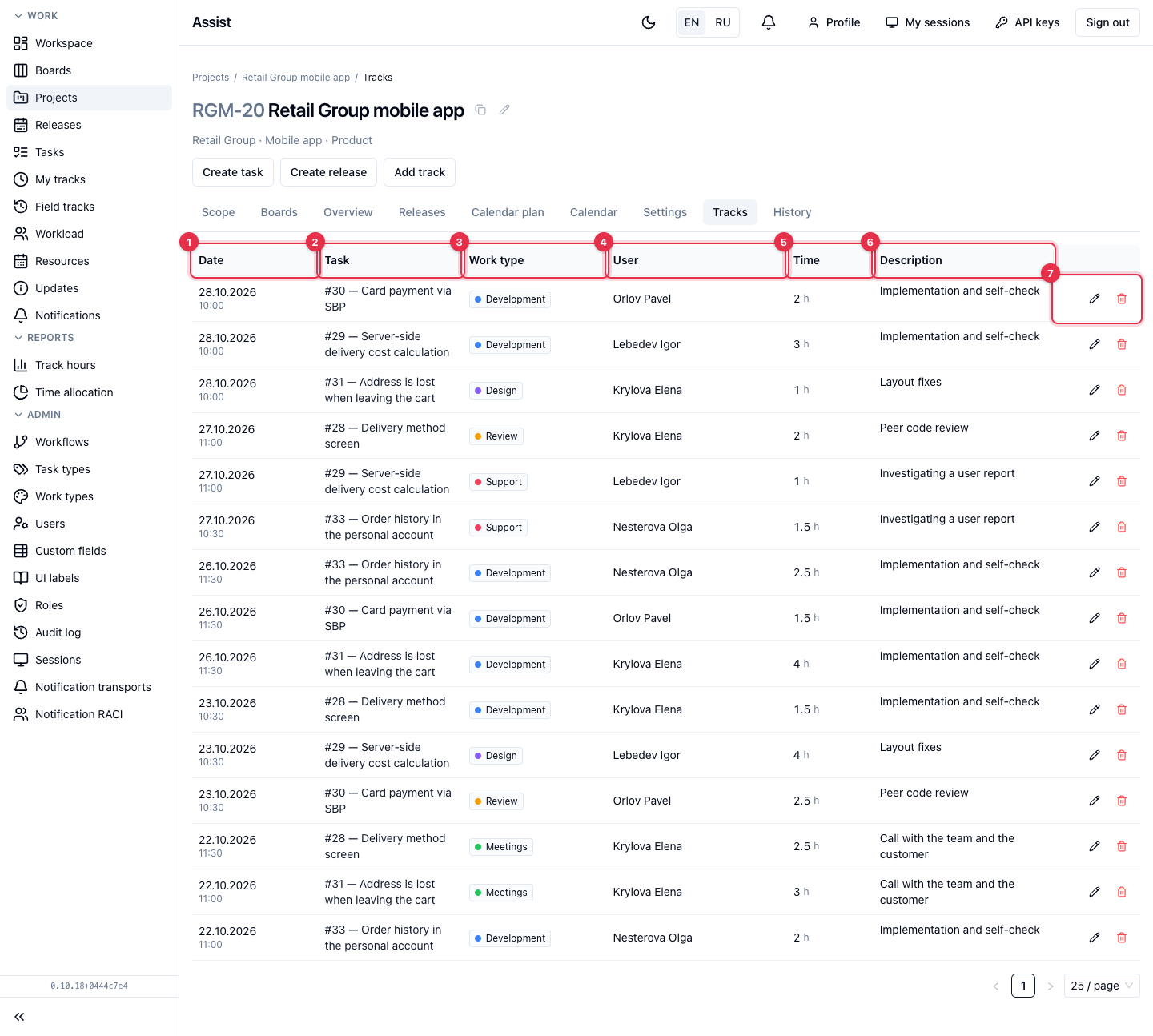Collapse the WORK sidebar section

click(36, 16)
